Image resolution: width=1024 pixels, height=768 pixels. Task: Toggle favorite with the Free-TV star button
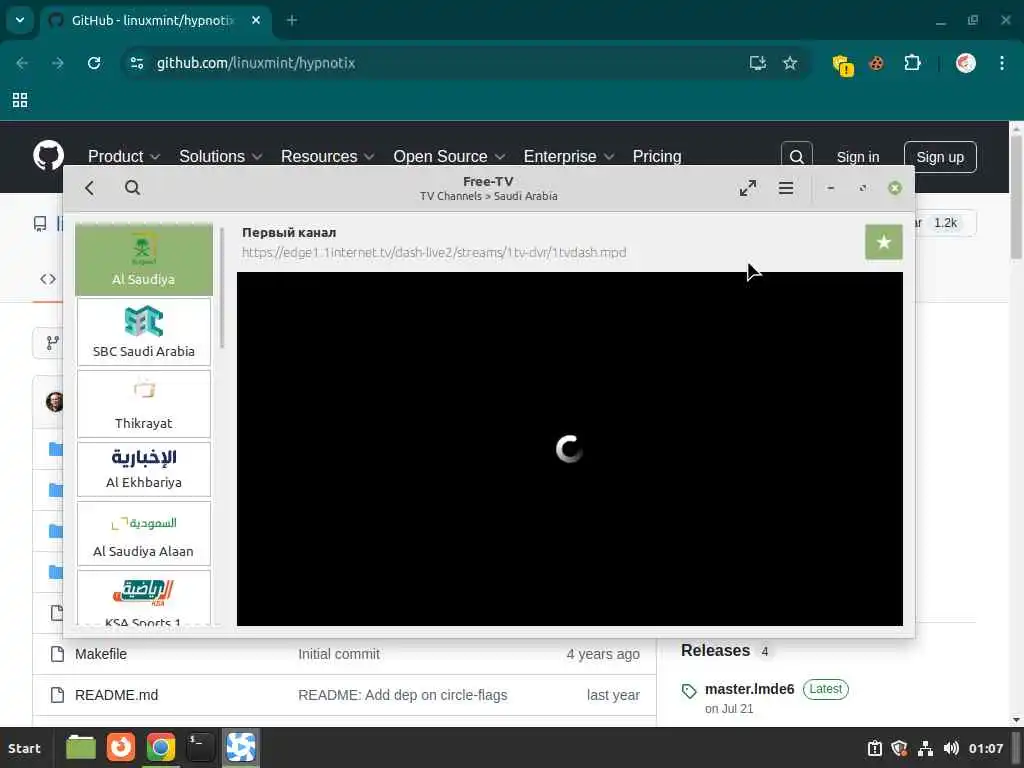click(884, 242)
